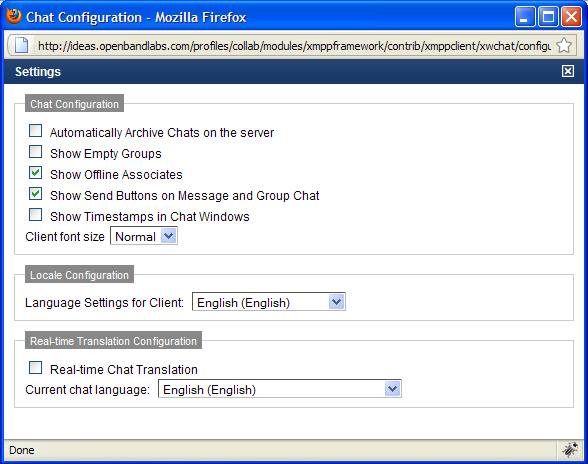The image size is (588, 464).
Task: Click the bookmark star icon in address bar
Action: [x=564, y=46]
